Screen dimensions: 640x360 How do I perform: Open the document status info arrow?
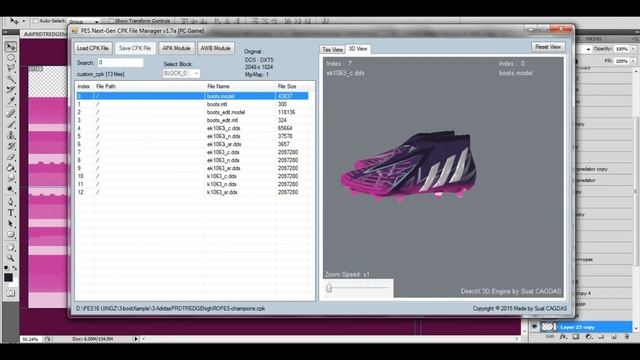[x=136, y=339]
